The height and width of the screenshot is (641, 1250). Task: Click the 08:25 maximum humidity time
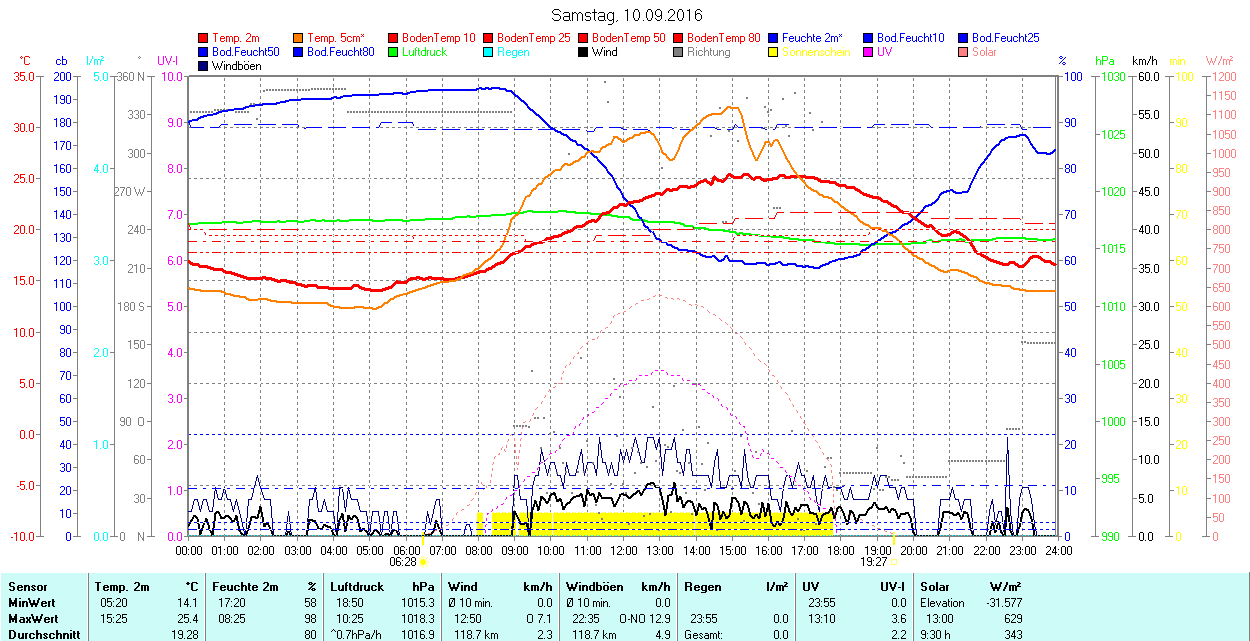[x=231, y=619]
